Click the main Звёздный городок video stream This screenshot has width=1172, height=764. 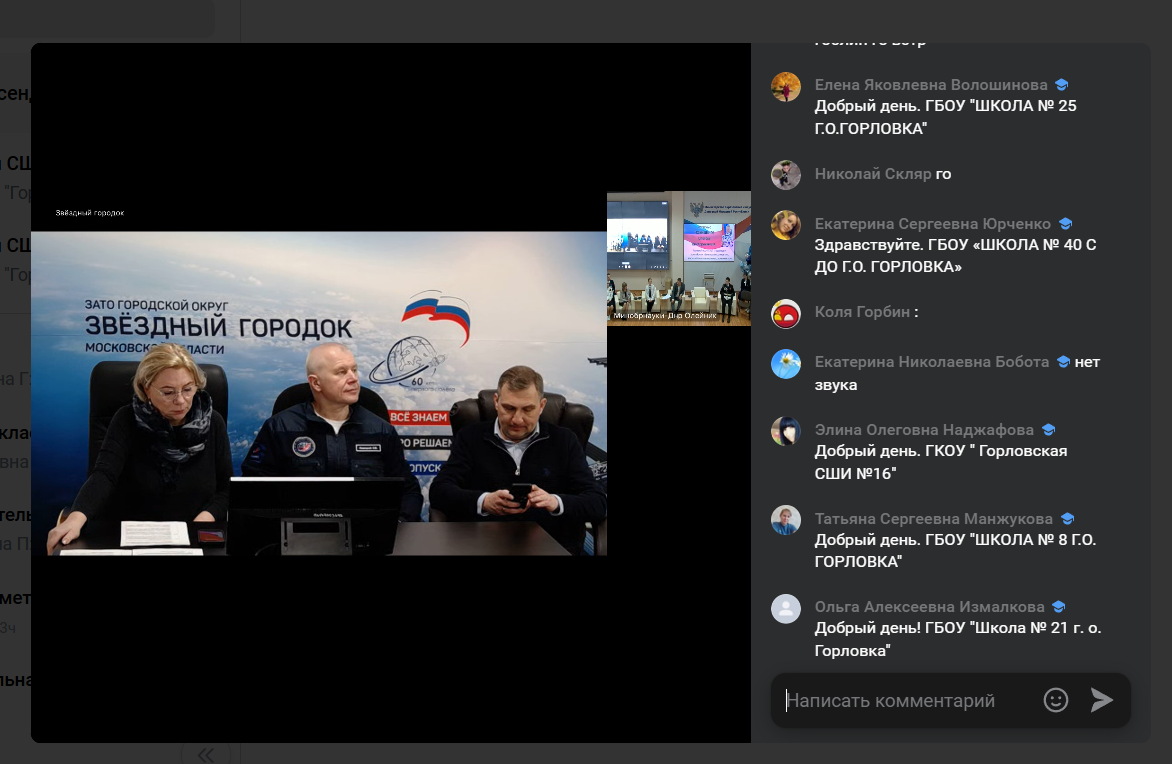319,393
